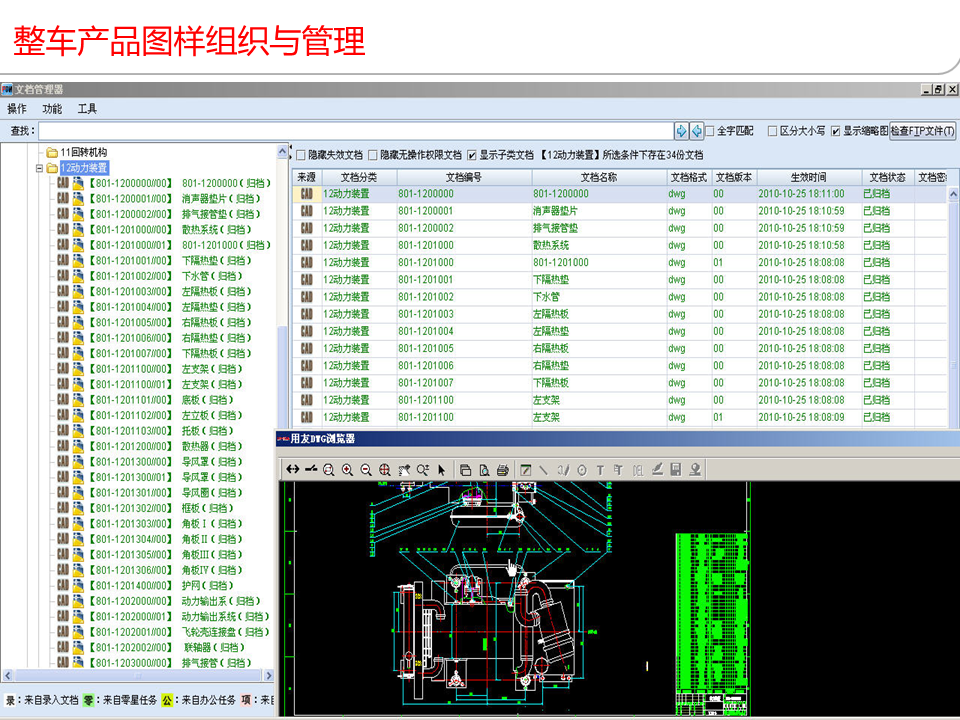Toggle 区分大小写 checkbox
The width and height of the screenshot is (960, 720).
pyautogui.click(x=773, y=131)
